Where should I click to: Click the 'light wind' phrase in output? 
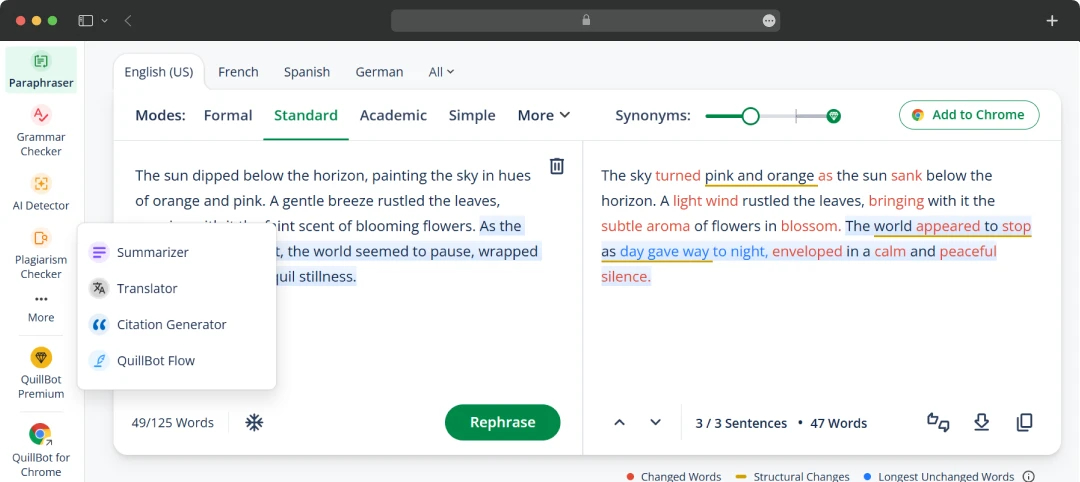pyautogui.click(x=705, y=201)
